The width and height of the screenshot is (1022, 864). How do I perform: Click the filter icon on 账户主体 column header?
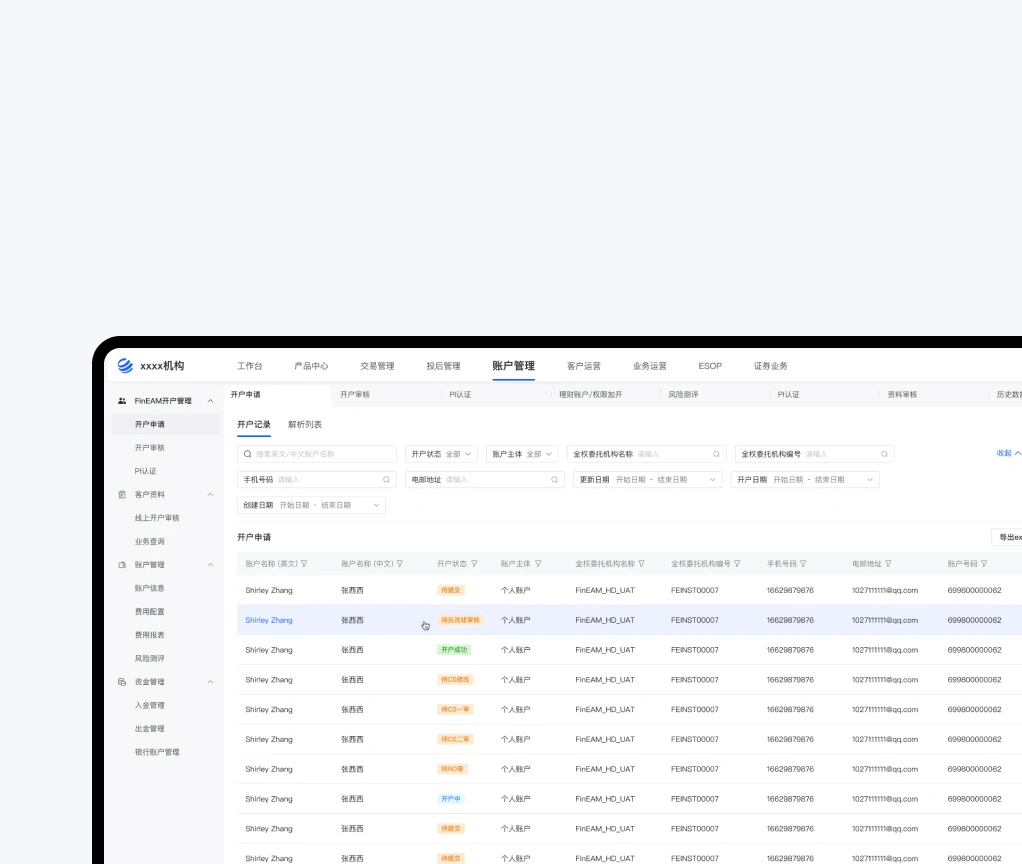[538, 564]
